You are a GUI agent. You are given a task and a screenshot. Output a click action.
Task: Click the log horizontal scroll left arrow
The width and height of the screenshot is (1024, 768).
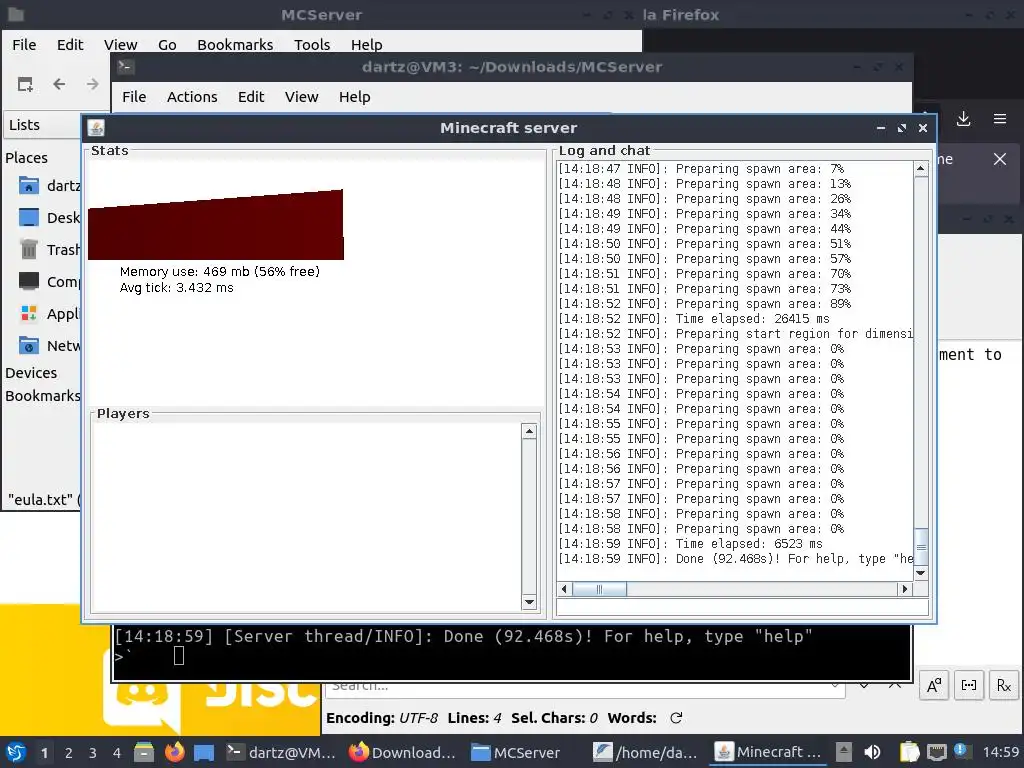[x=565, y=589]
